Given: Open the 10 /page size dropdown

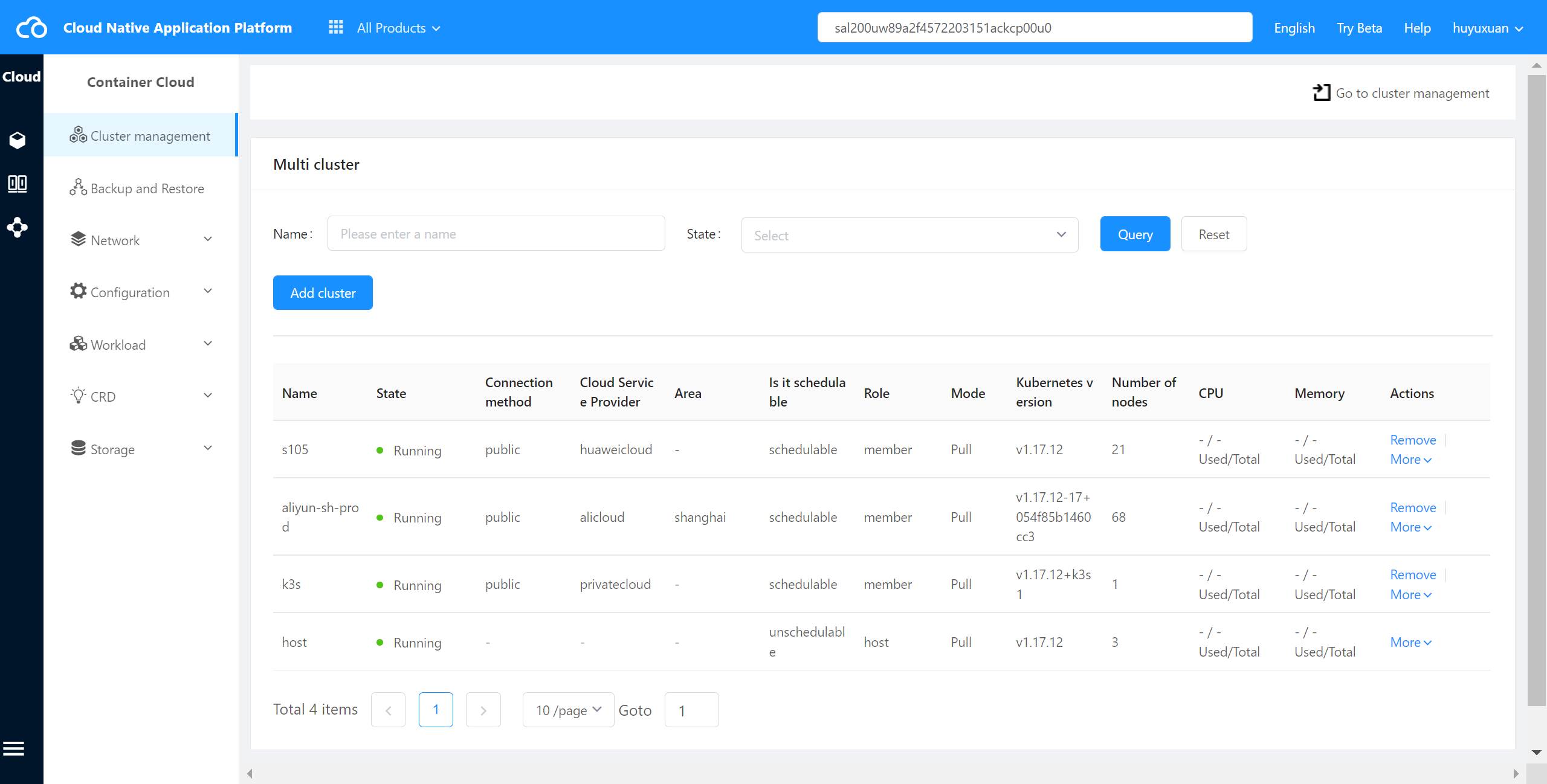Looking at the screenshot, I should point(568,710).
